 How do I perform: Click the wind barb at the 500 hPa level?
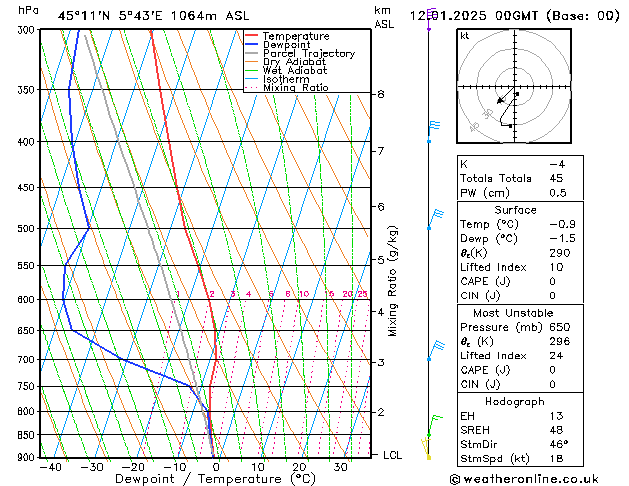click(436, 219)
